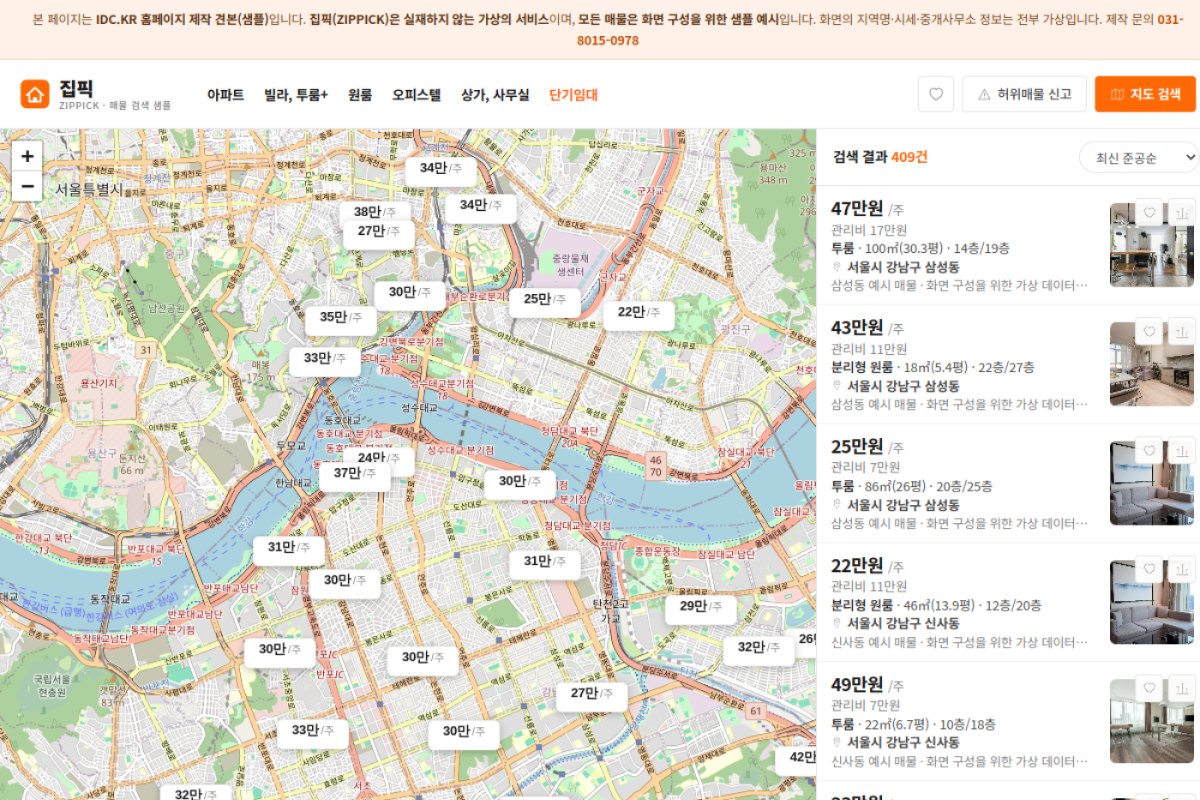Click '투룸 · 22㎡(6.7평) · 10층/18층' details
The height and width of the screenshot is (800, 1200).
click(913, 724)
